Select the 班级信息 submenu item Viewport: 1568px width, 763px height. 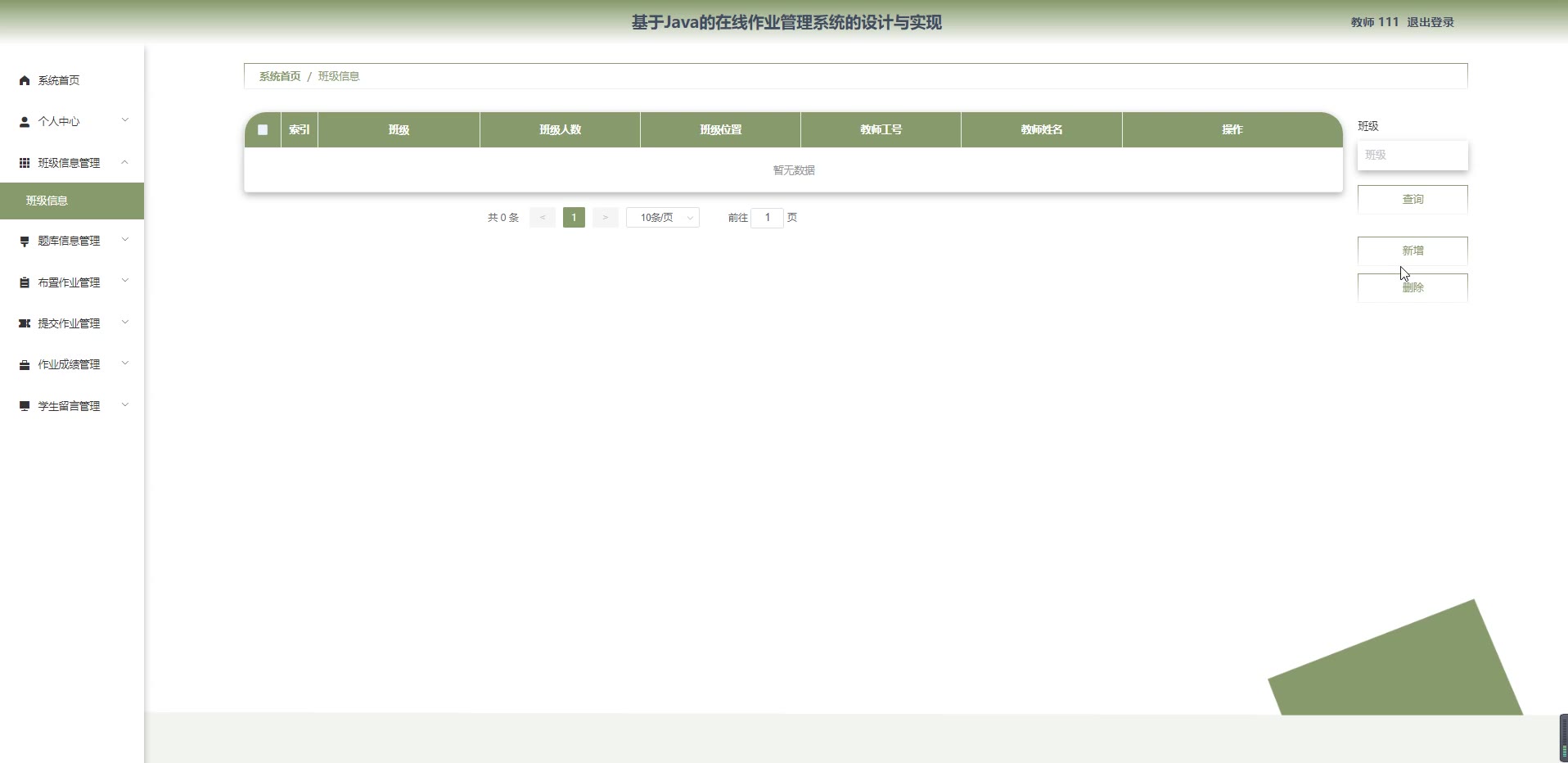tap(72, 201)
